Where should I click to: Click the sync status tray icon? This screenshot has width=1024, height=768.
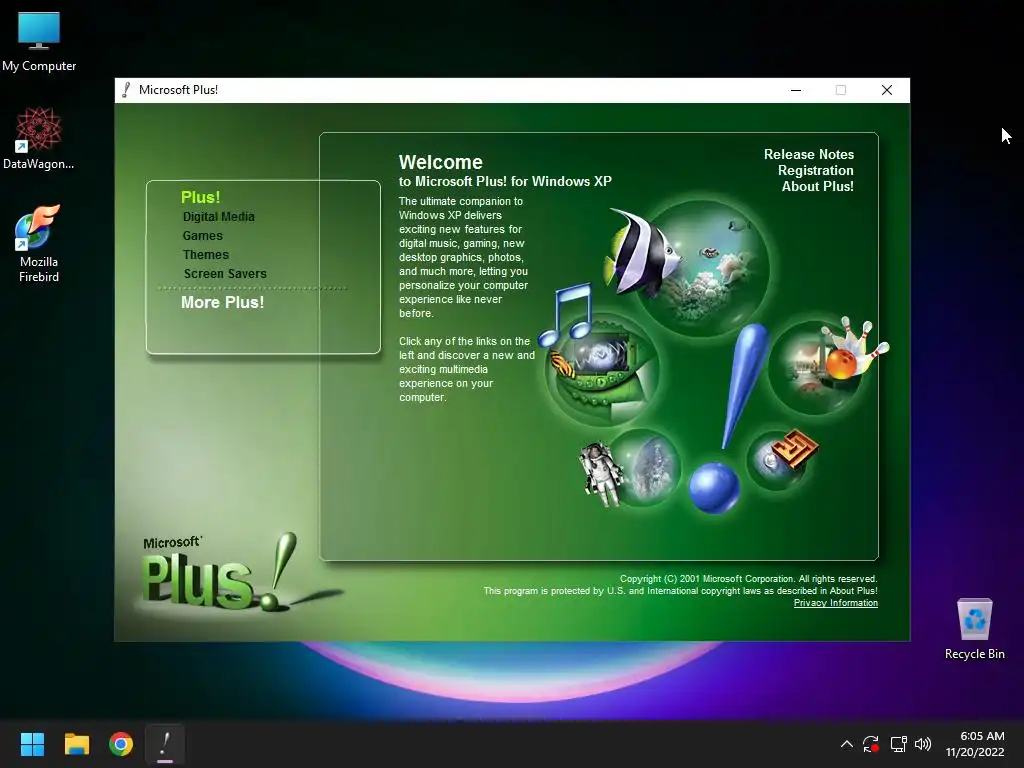click(871, 744)
